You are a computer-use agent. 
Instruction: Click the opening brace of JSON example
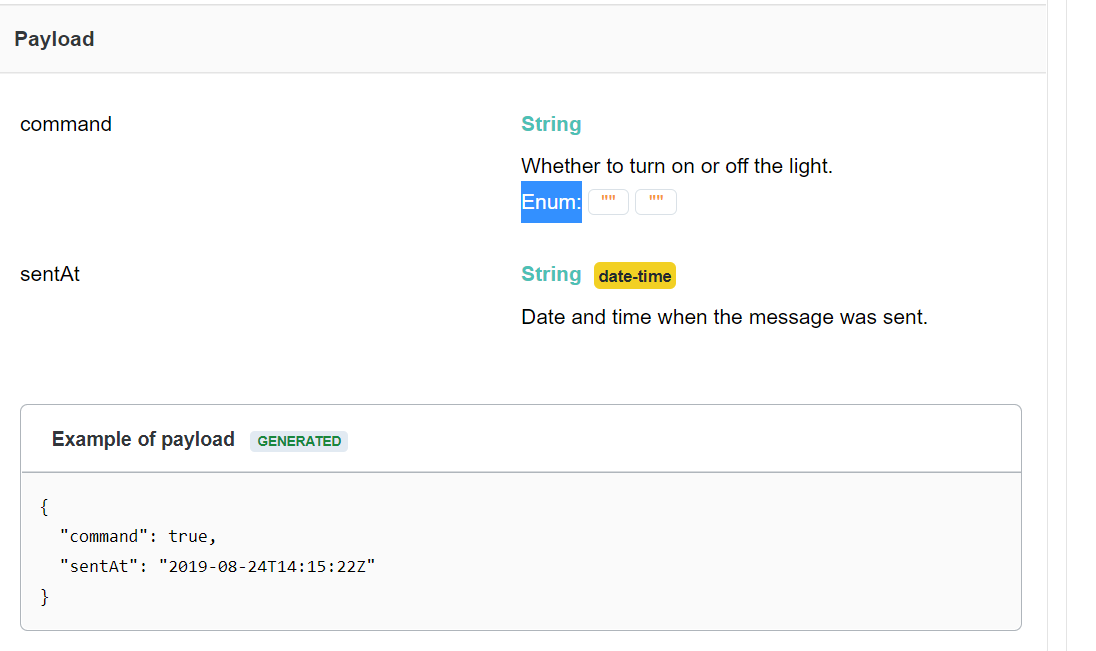(44, 507)
